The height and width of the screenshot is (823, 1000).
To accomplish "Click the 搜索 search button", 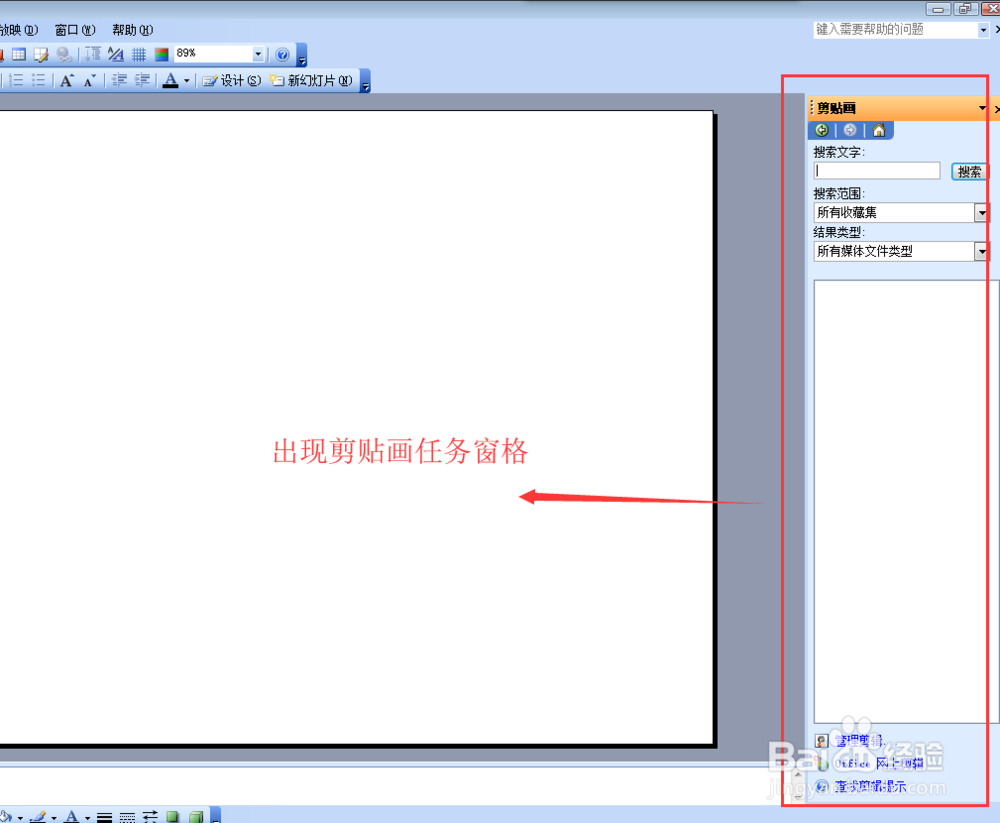I will tap(969, 170).
